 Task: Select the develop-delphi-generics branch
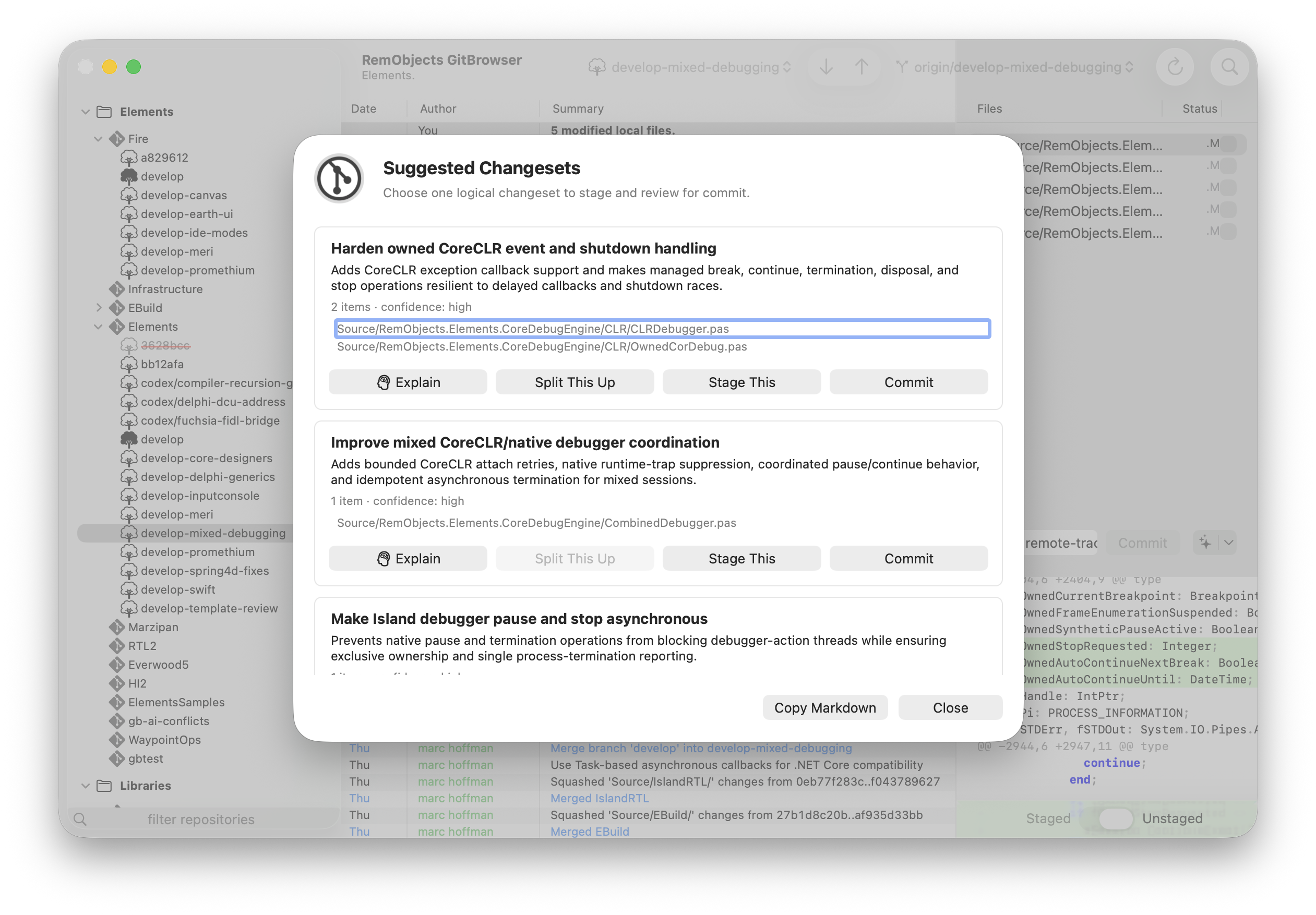(208, 477)
